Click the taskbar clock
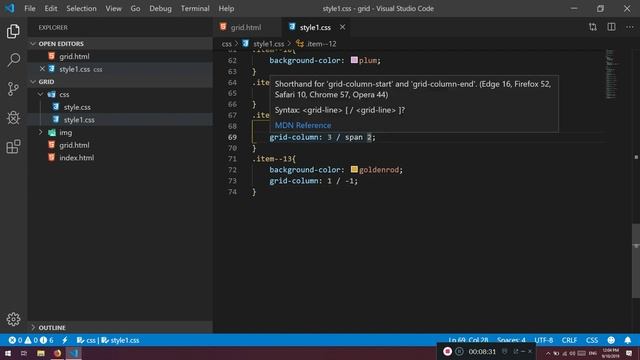The image size is (640, 360). 611,353
